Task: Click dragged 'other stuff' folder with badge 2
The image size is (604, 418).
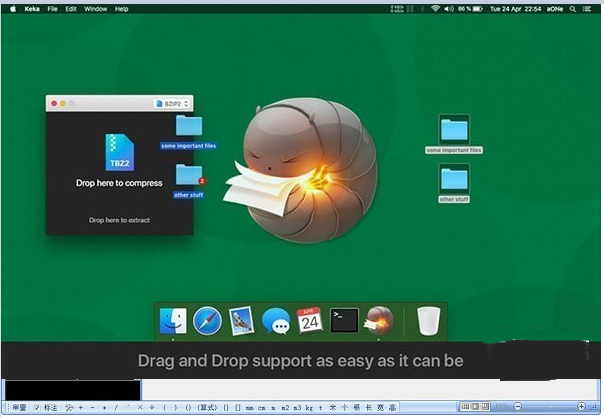Action: [x=189, y=181]
